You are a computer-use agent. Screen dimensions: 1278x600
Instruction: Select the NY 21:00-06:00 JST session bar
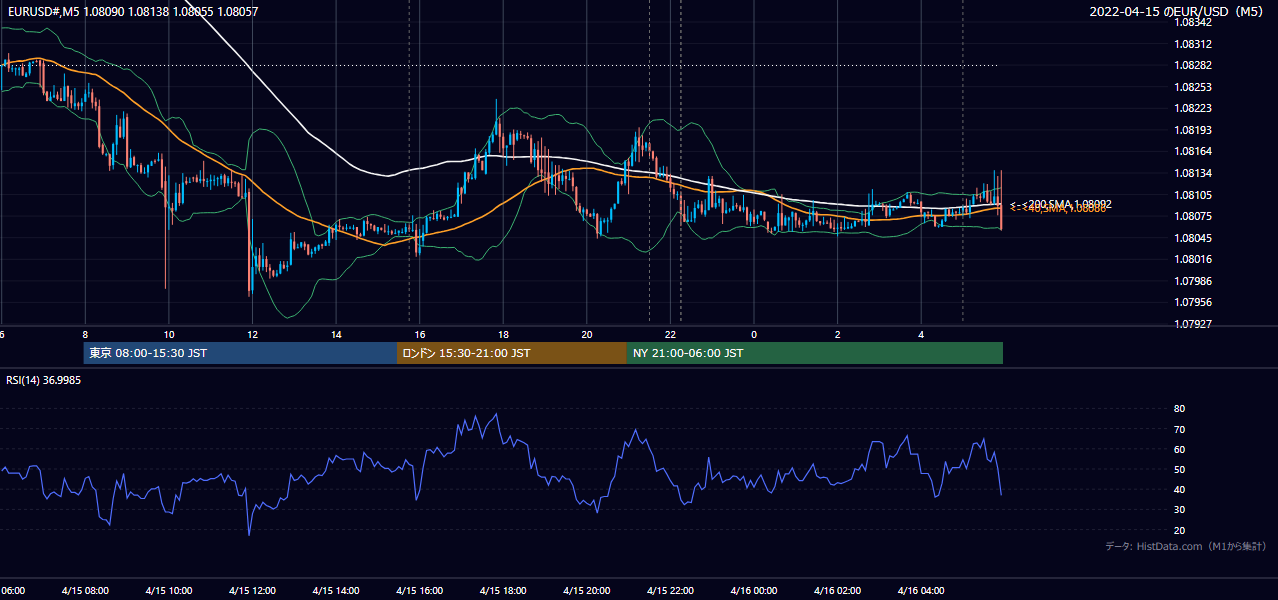coord(815,353)
